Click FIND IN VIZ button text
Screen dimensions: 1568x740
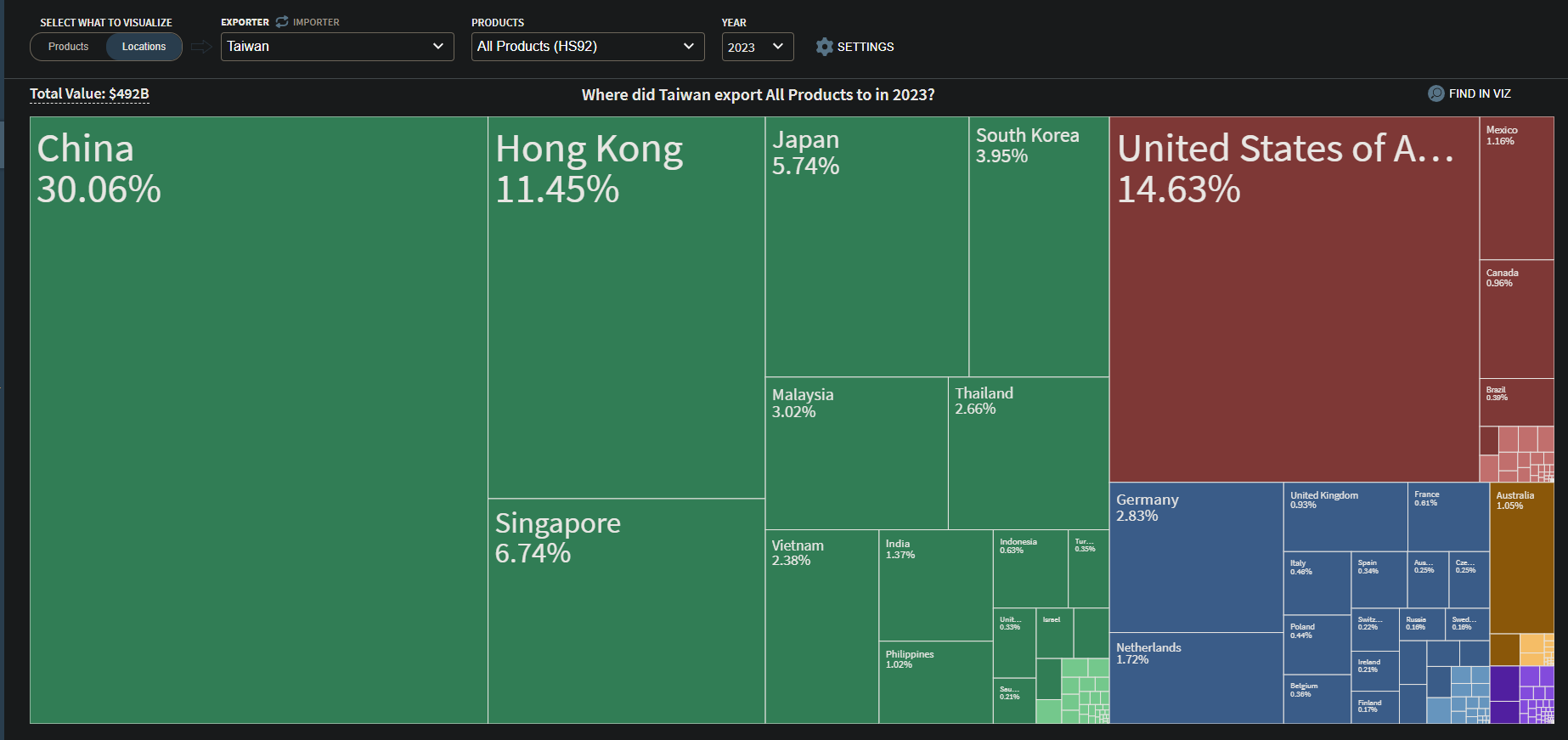point(1480,93)
